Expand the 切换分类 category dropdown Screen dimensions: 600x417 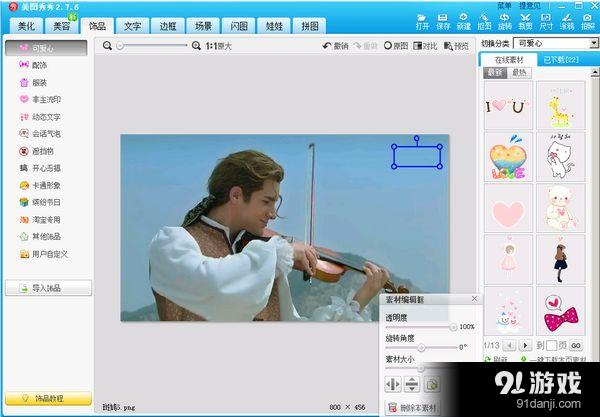594,43
